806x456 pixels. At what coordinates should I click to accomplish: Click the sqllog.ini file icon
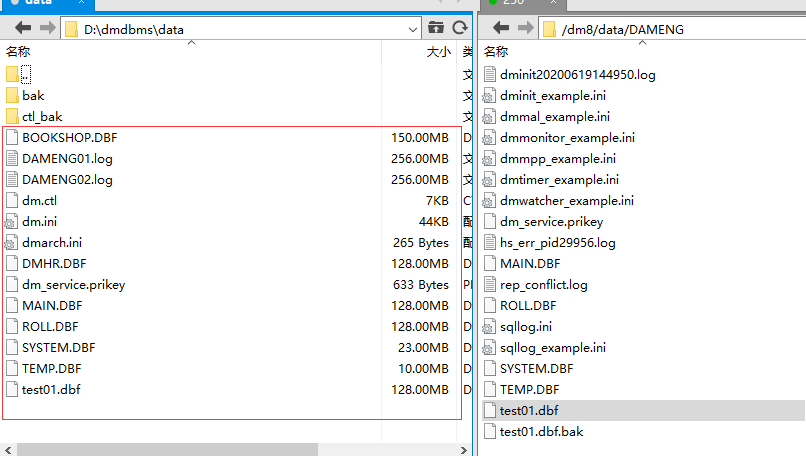pyautogui.click(x=489, y=326)
